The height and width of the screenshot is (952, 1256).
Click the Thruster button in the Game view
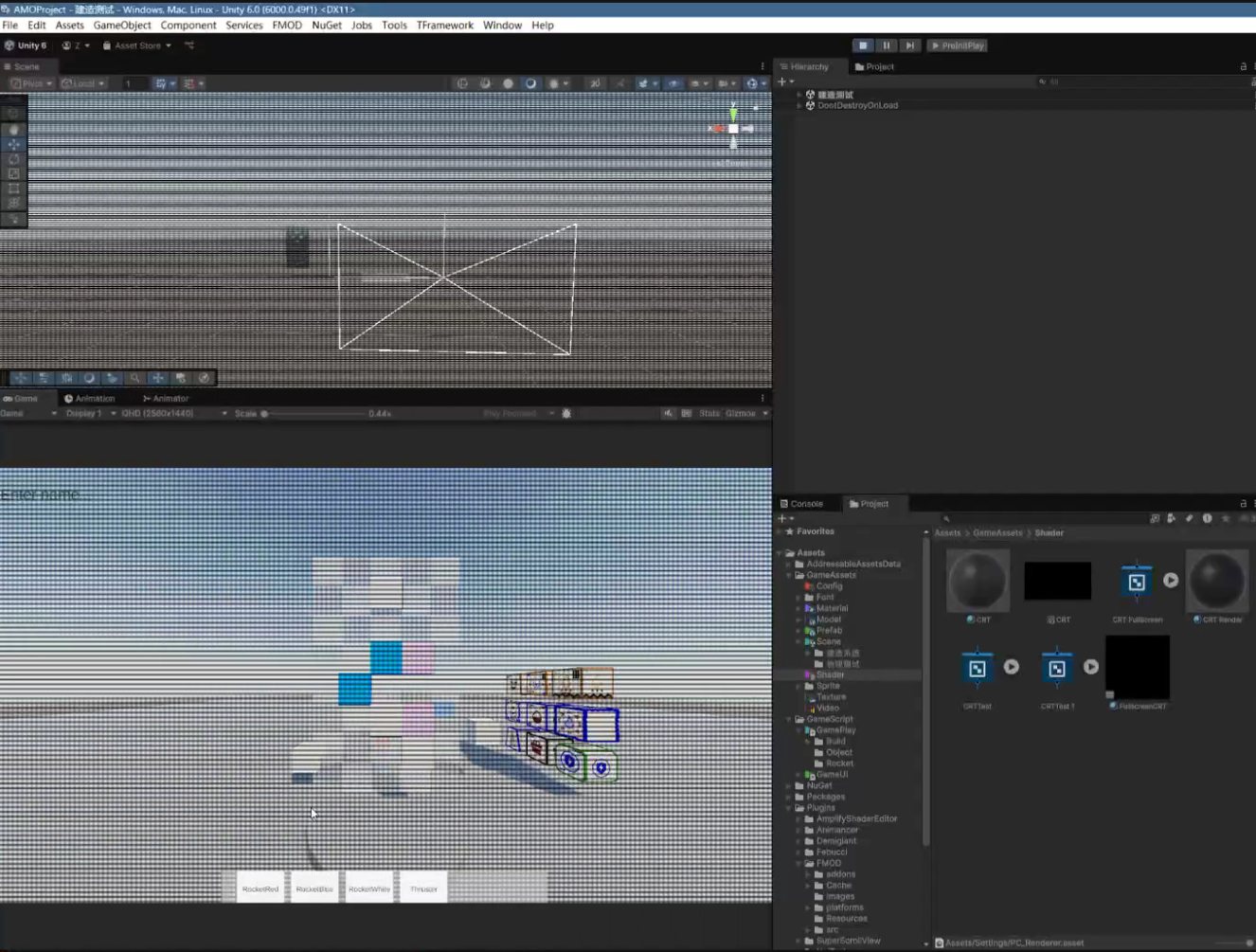pos(423,889)
